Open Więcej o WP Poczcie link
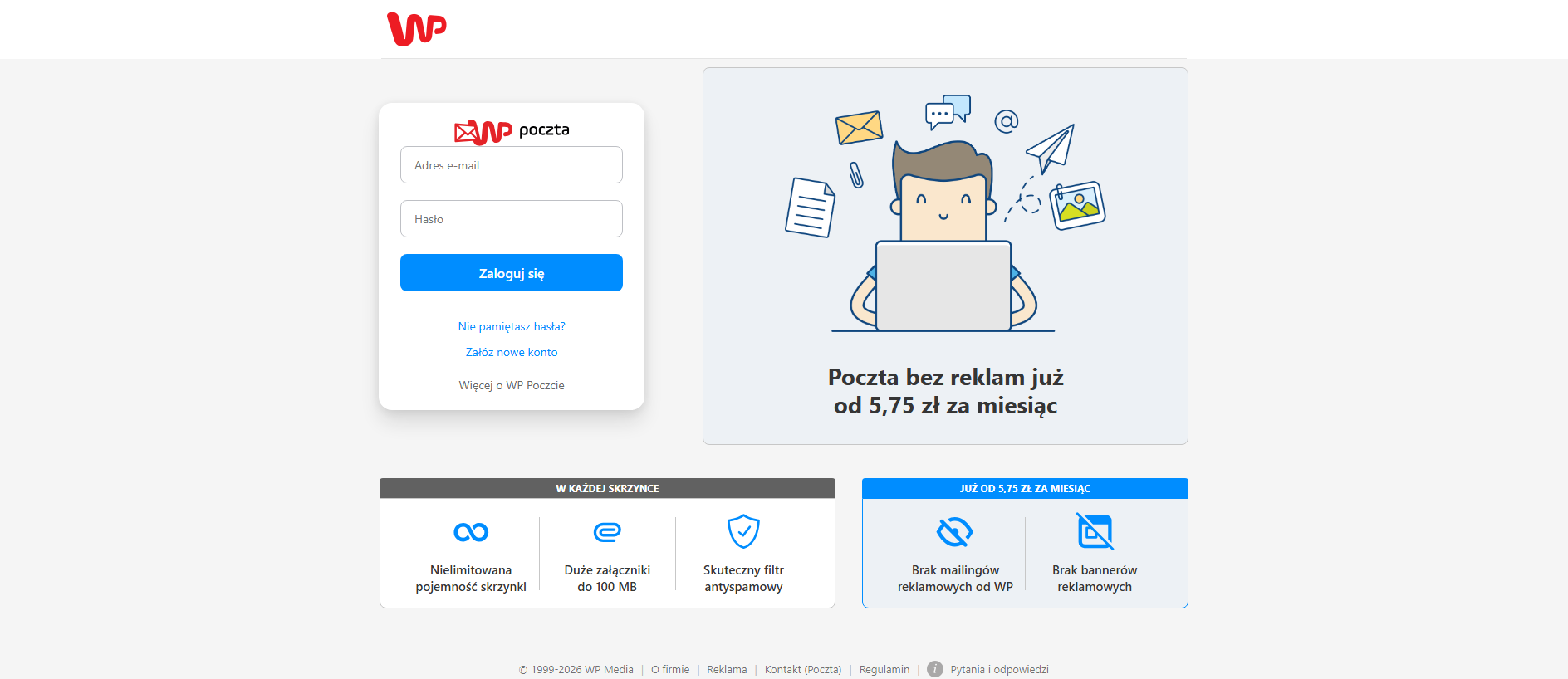 pos(512,385)
